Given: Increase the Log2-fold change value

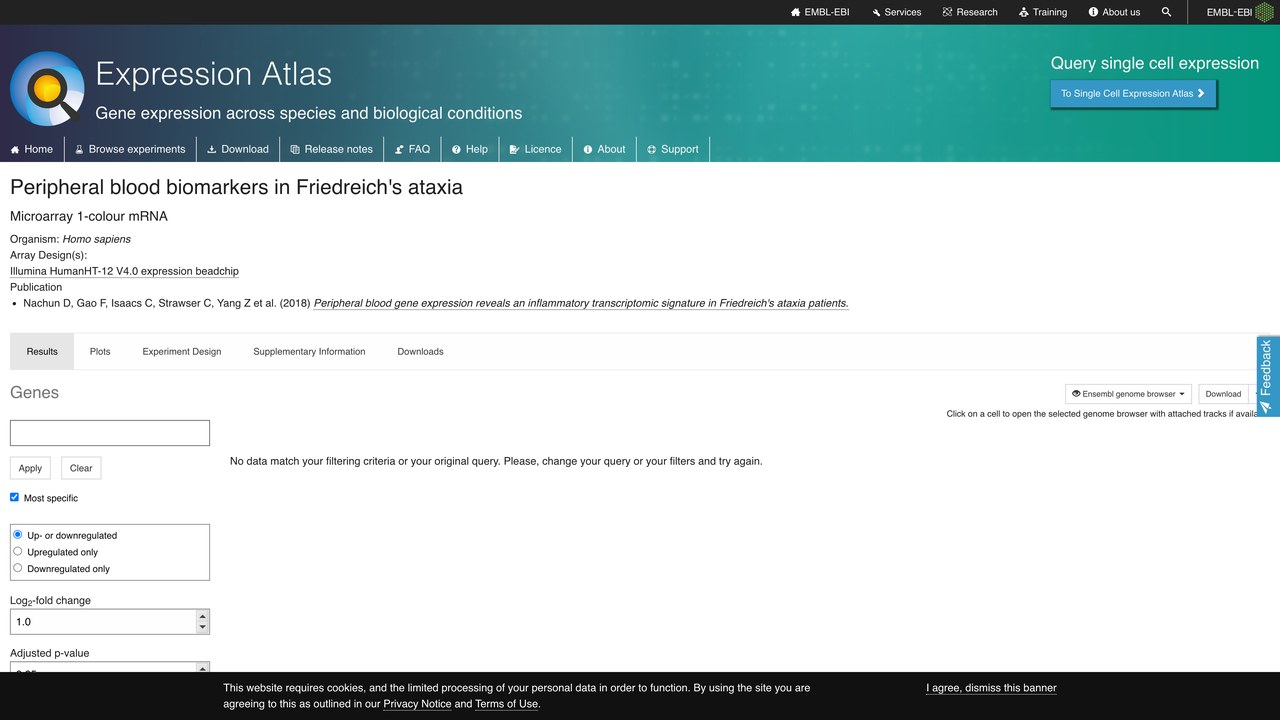Looking at the screenshot, I should 203,616.
